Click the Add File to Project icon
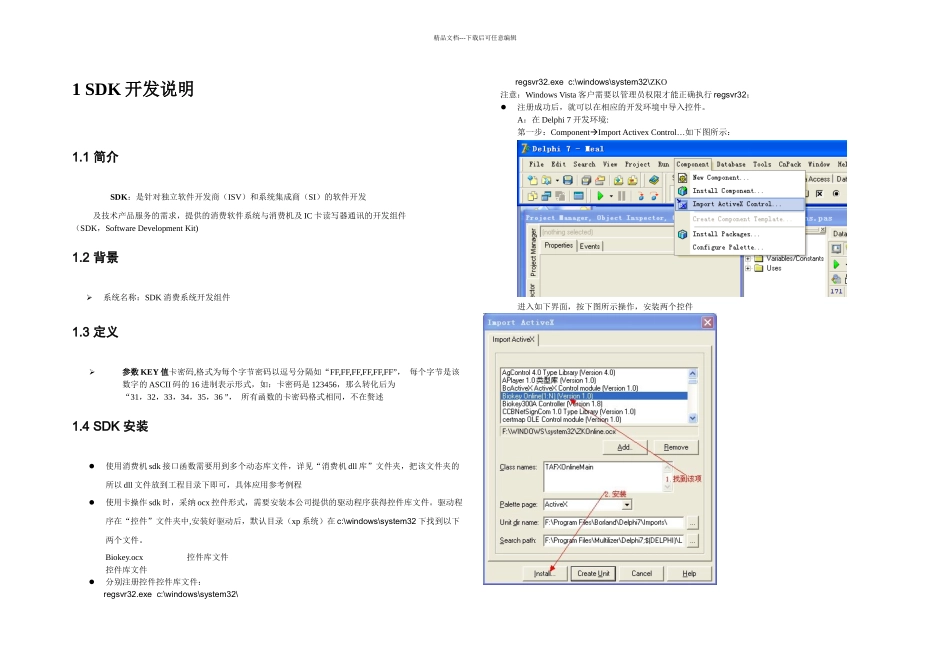Viewport: 950px width, 672px height. click(618, 180)
